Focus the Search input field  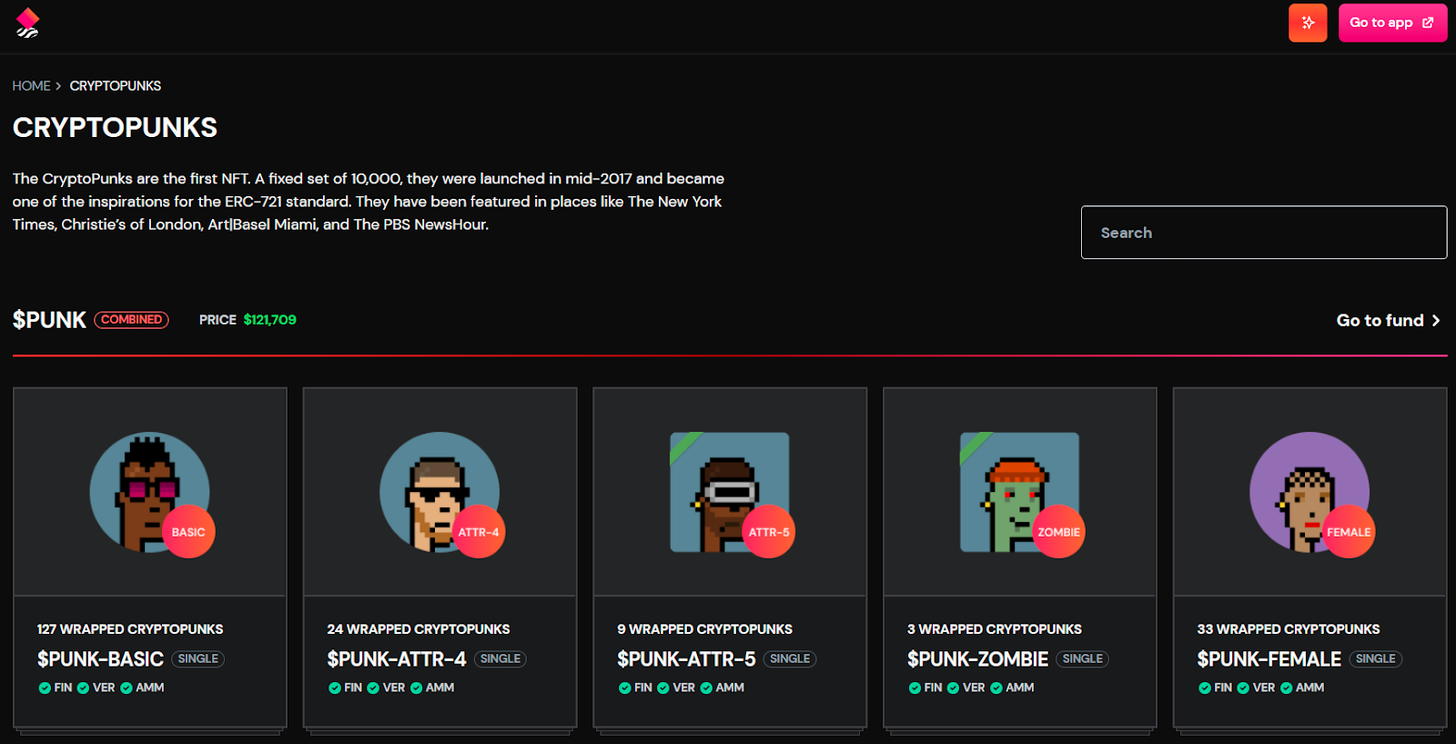pyautogui.click(x=1264, y=232)
